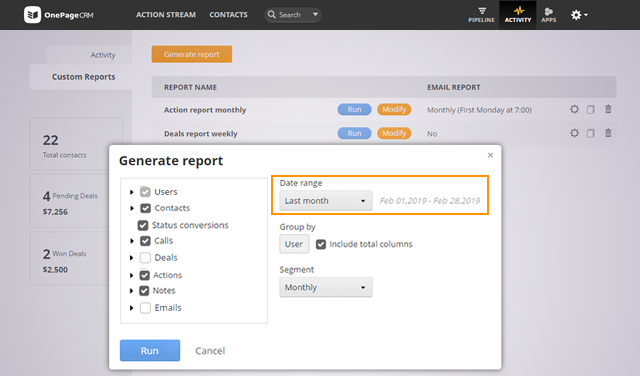Image resolution: width=640 pixels, height=376 pixels.
Task: Go to Contacts menu
Action: tap(228, 15)
